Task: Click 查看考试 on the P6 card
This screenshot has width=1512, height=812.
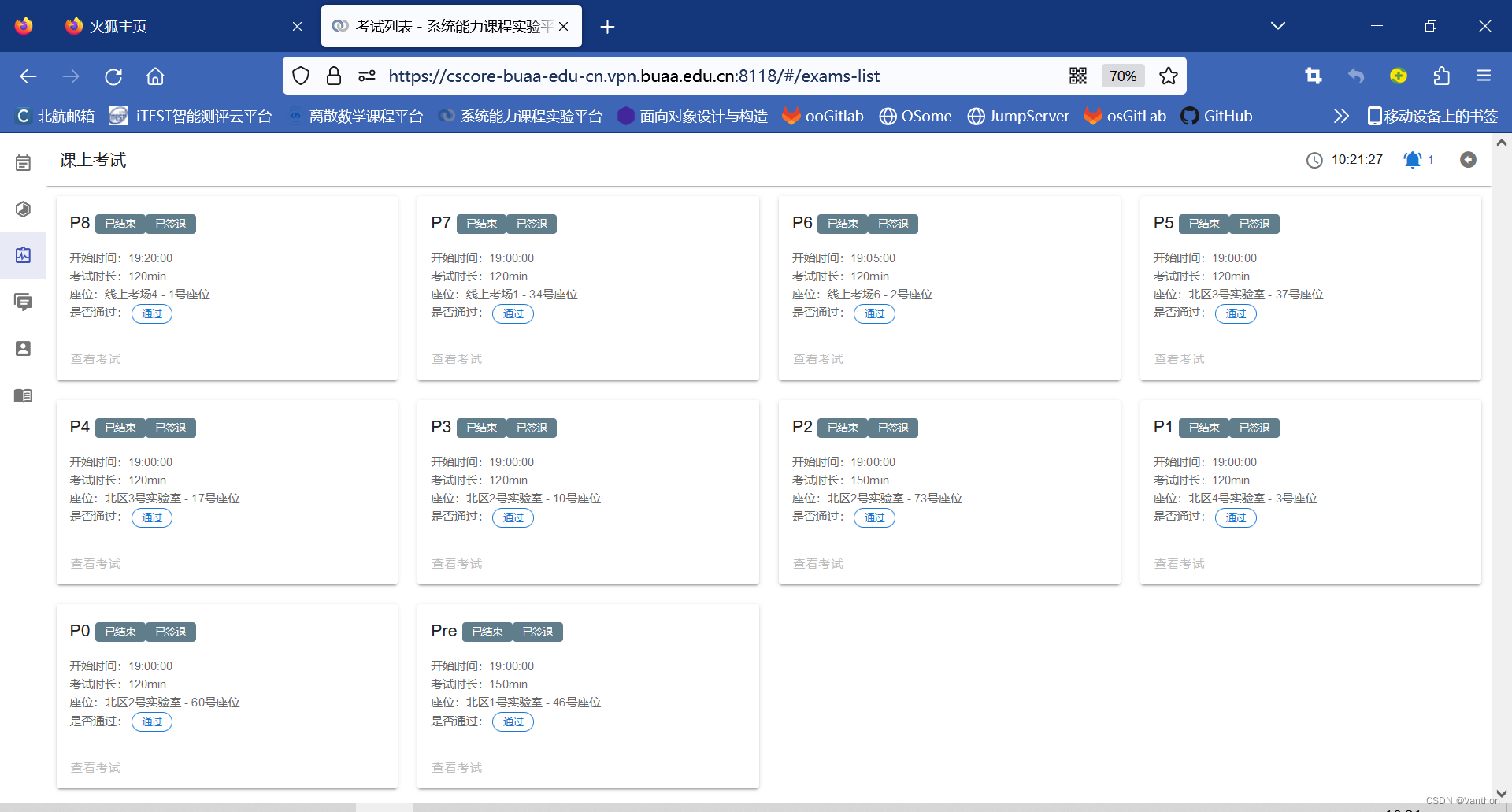Action: tap(818, 359)
